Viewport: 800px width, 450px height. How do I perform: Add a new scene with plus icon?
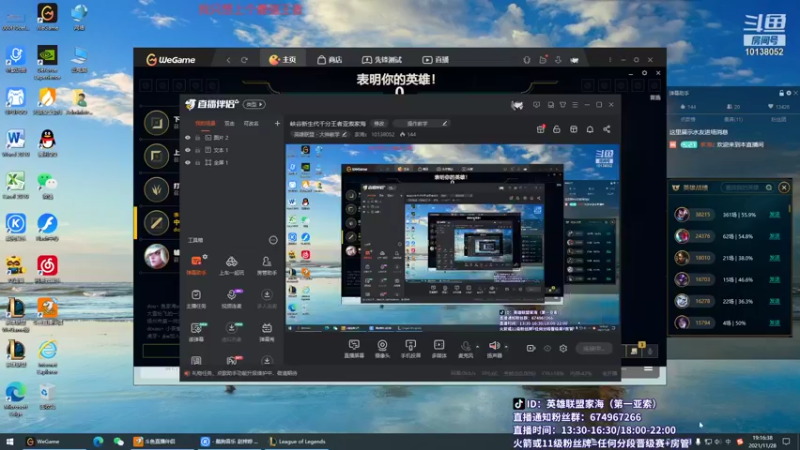pyautogui.click(x=277, y=123)
